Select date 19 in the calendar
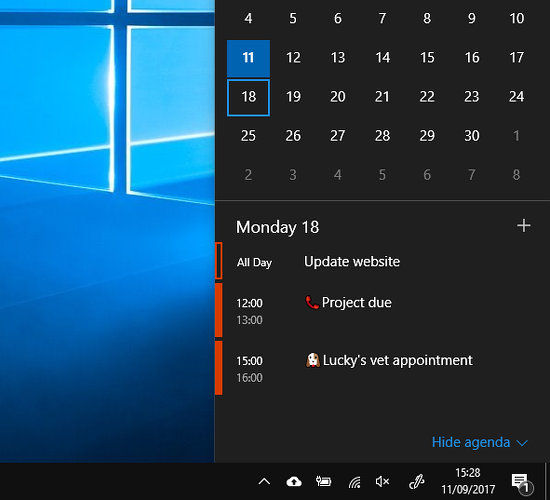550x500 pixels. 293,97
